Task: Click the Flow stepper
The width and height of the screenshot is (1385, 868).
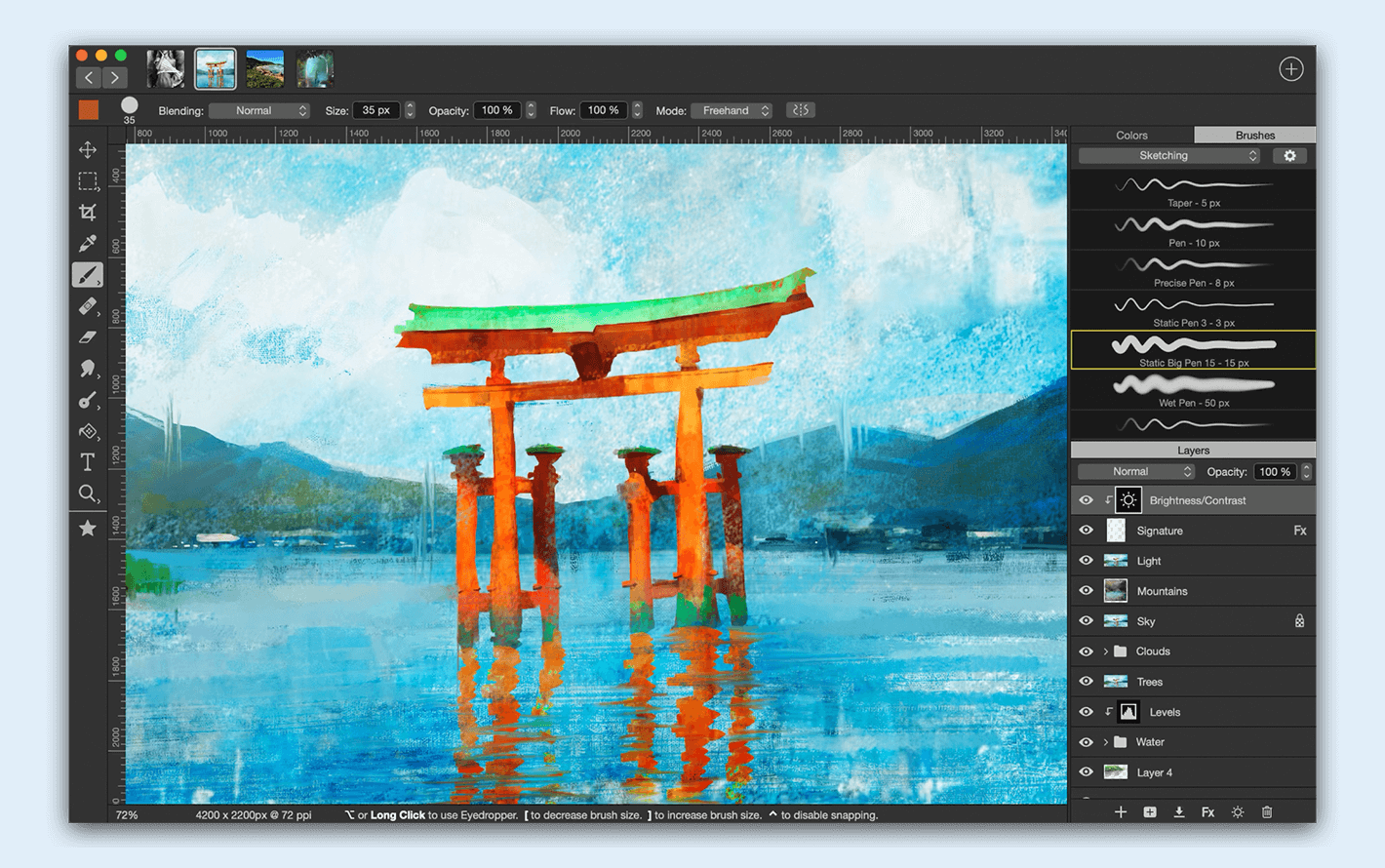Action: coord(637,111)
